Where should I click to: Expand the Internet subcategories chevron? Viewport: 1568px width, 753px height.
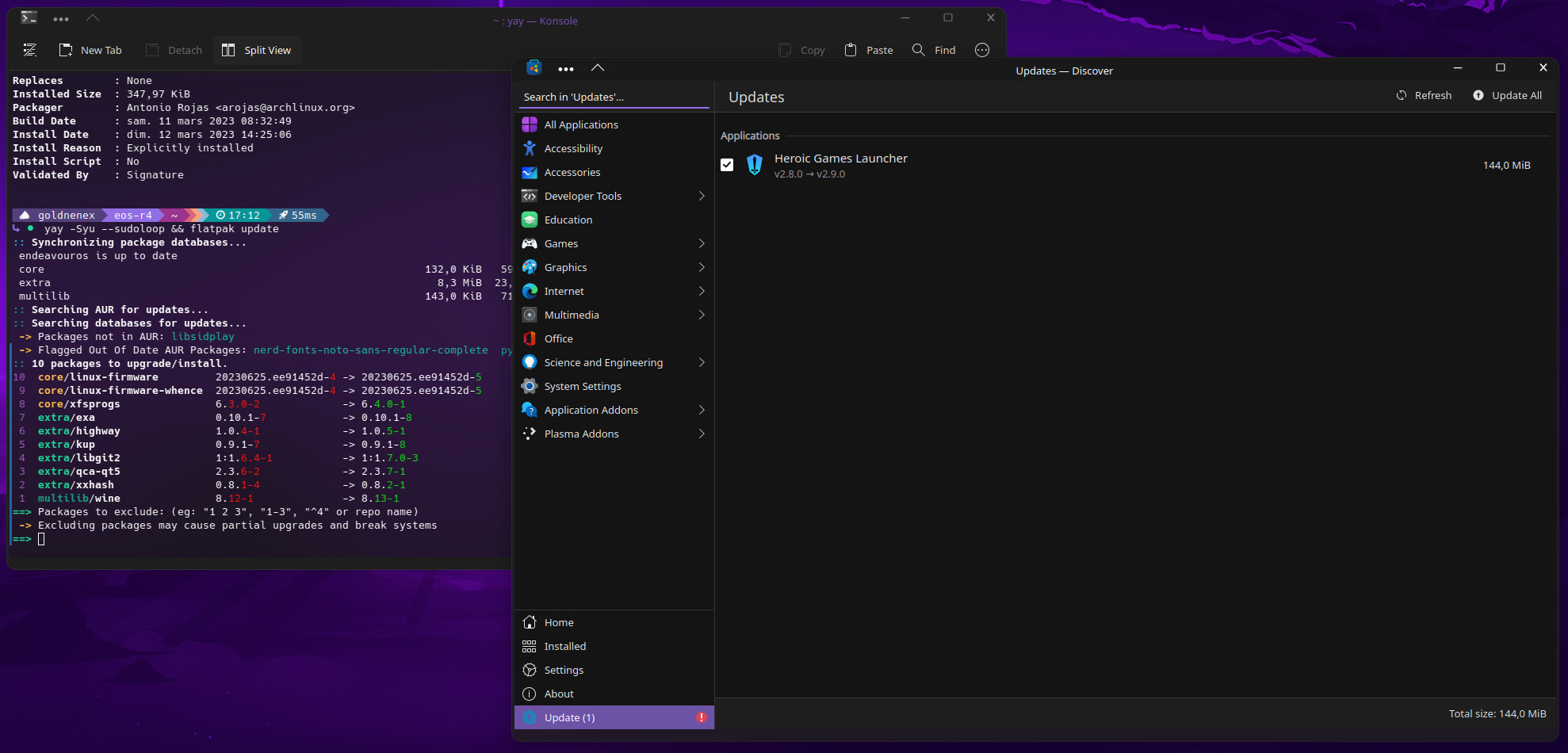702,291
